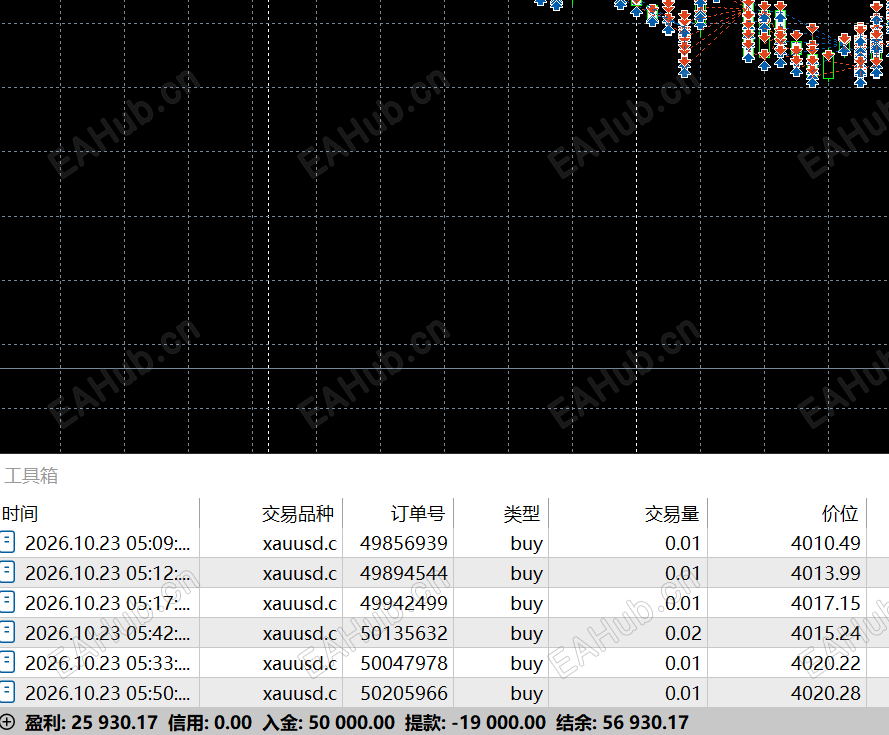Click the price 4013.99
The width and height of the screenshot is (889, 735).
(x=826, y=573)
